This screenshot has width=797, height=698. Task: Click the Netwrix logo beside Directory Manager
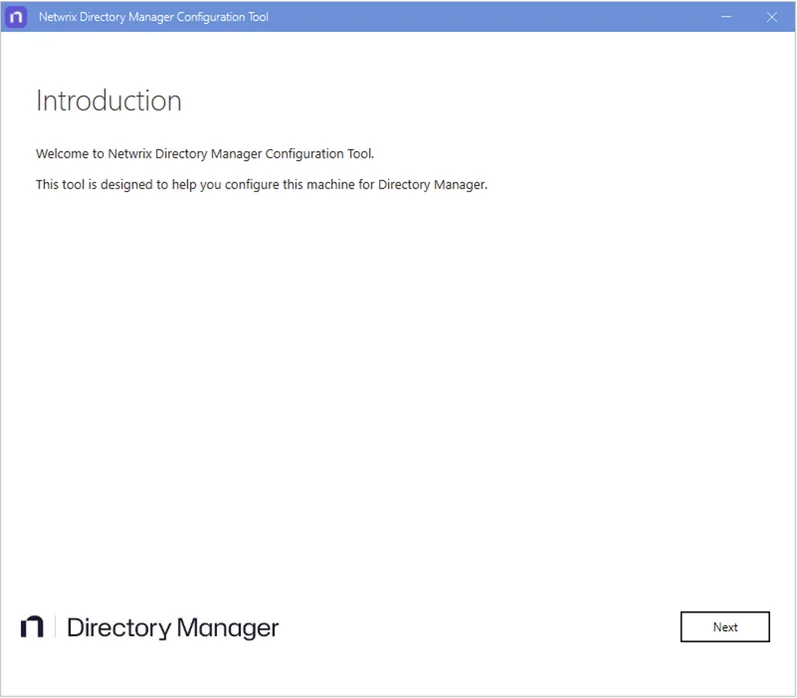32,626
